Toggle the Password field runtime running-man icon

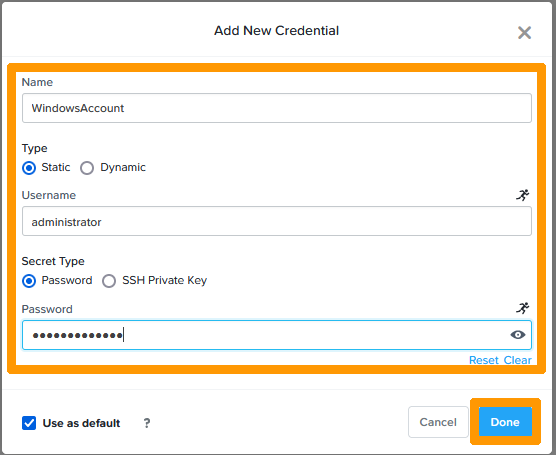click(x=523, y=308)
